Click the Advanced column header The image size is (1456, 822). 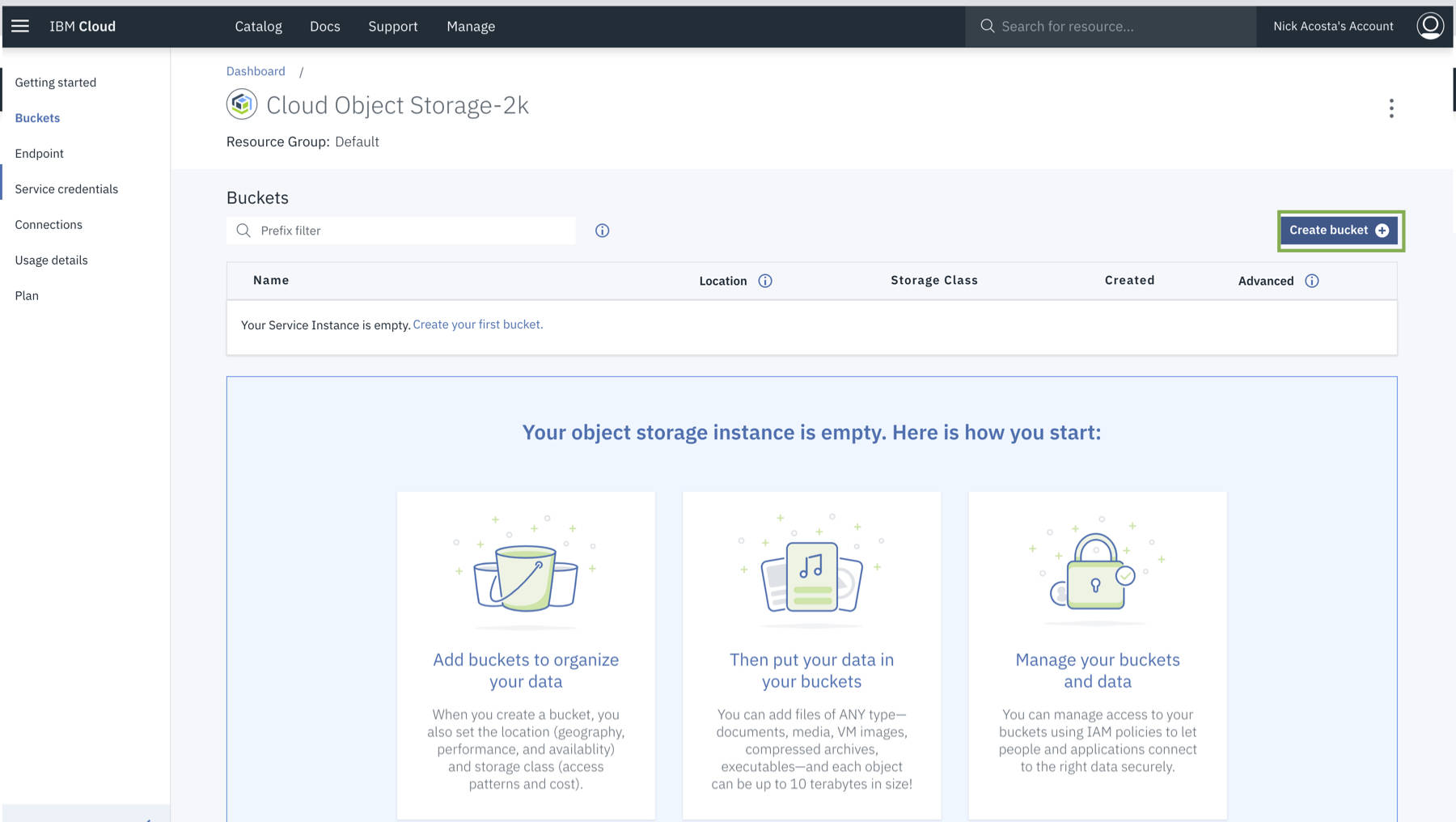point(1266,281)
